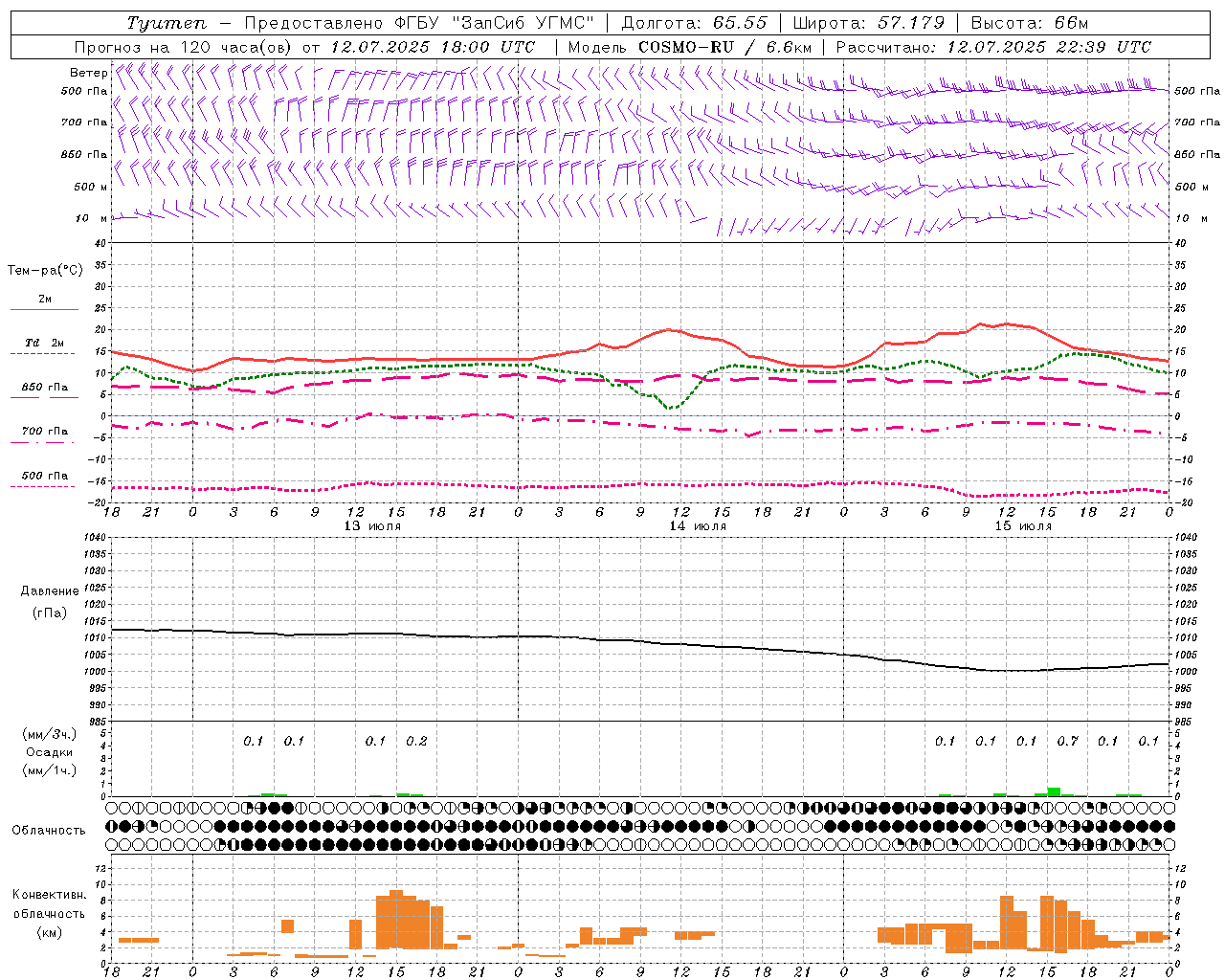The height and width of the screenshot is (980, 1225).
Task: Click the 0.2 precipitation amount value
Action: [416, 741]
